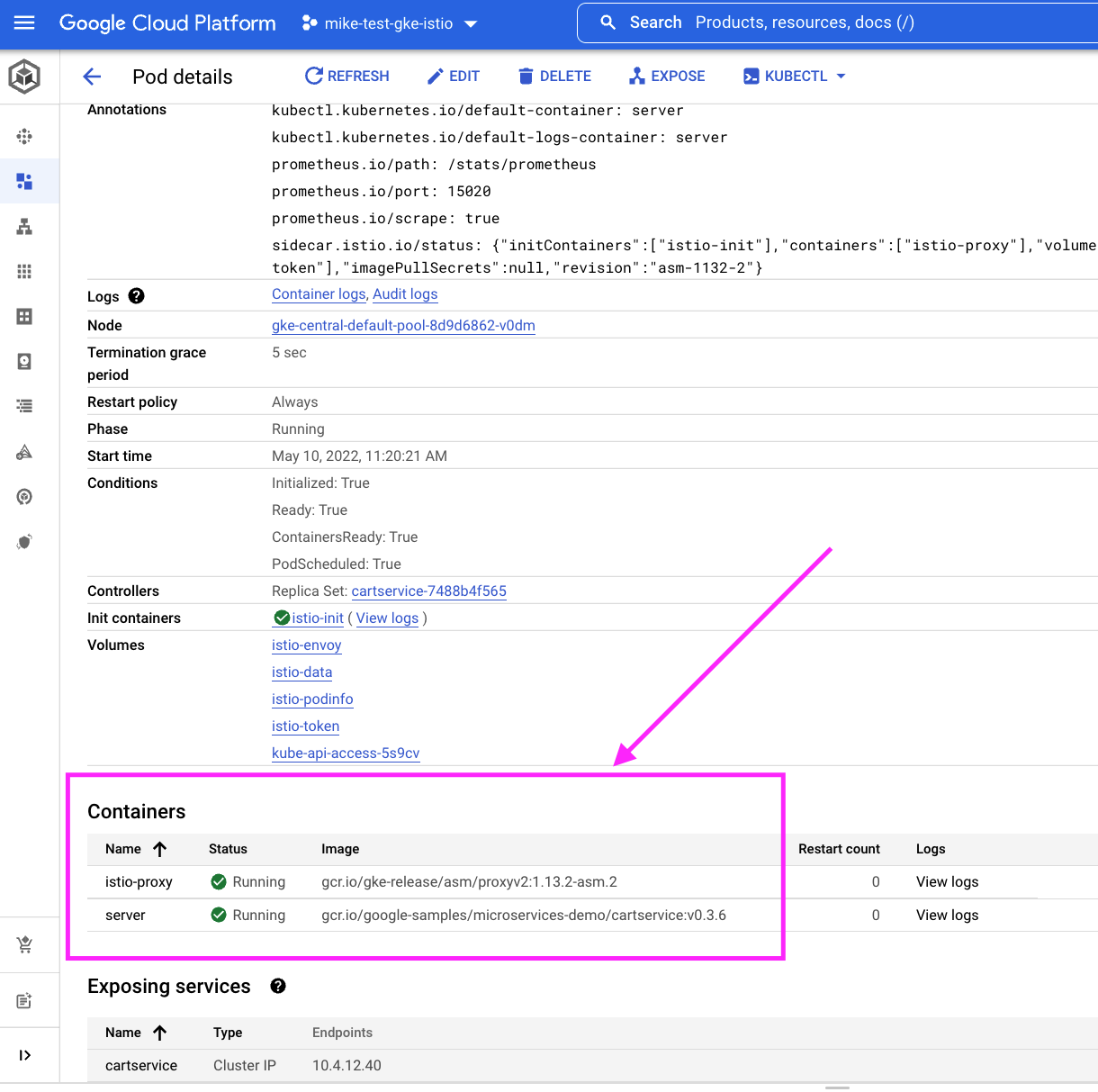1098x1092 pixels.
Task: Open Marketplace cart icon in sidebar
Action: pyautogui.click(x=24, y=944)
